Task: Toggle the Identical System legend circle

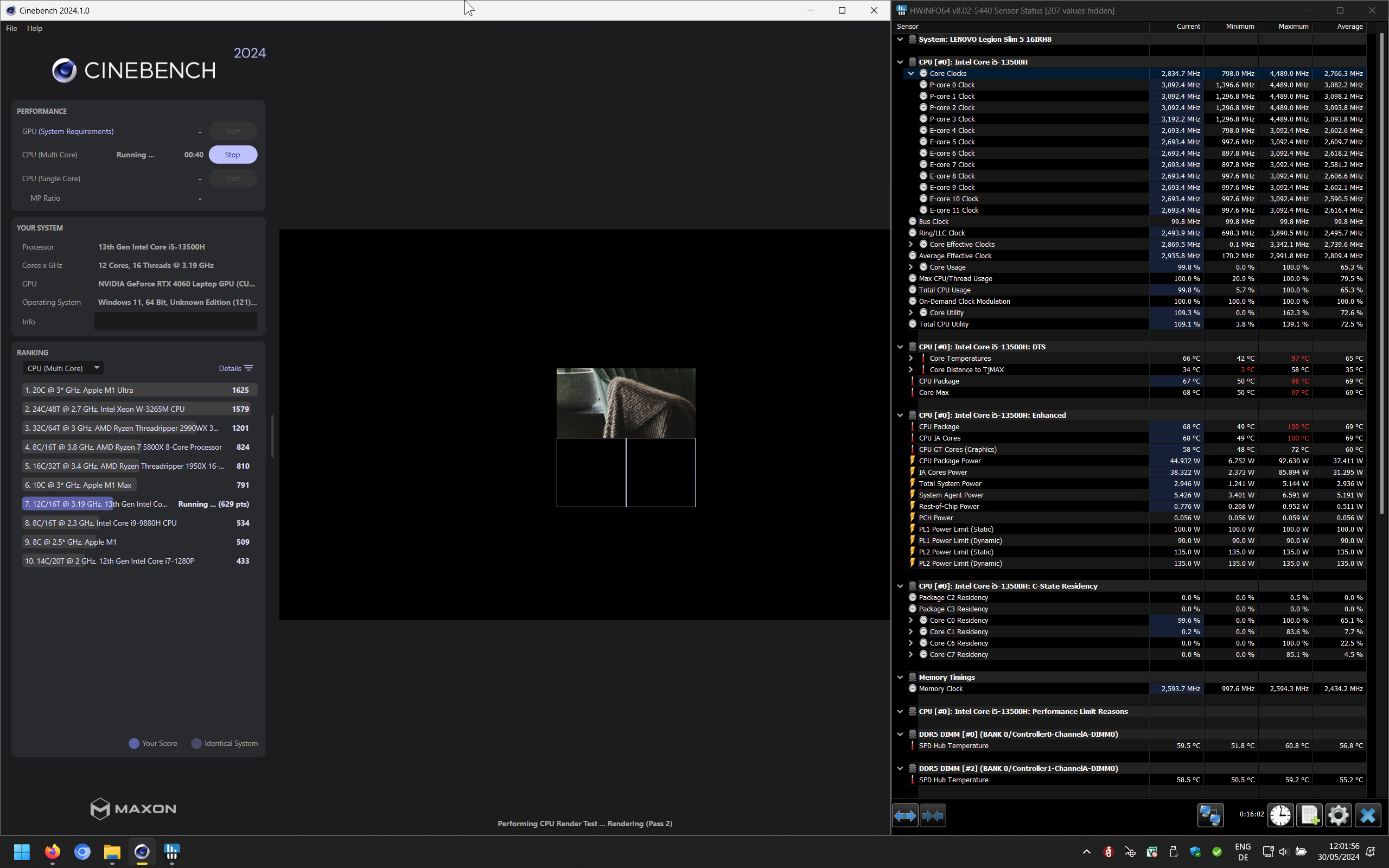Action: pyautogui.click(x=196, y=743)
